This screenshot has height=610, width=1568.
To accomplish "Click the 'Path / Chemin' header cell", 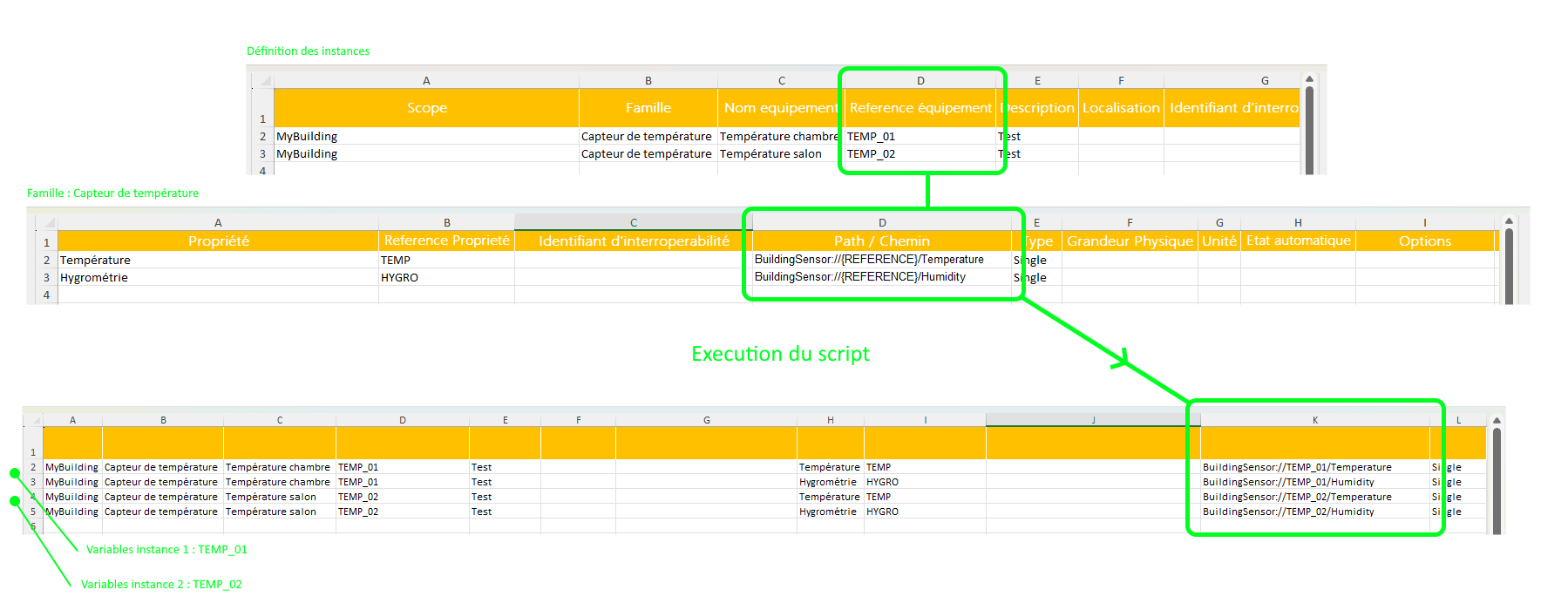I will [881, 241].
